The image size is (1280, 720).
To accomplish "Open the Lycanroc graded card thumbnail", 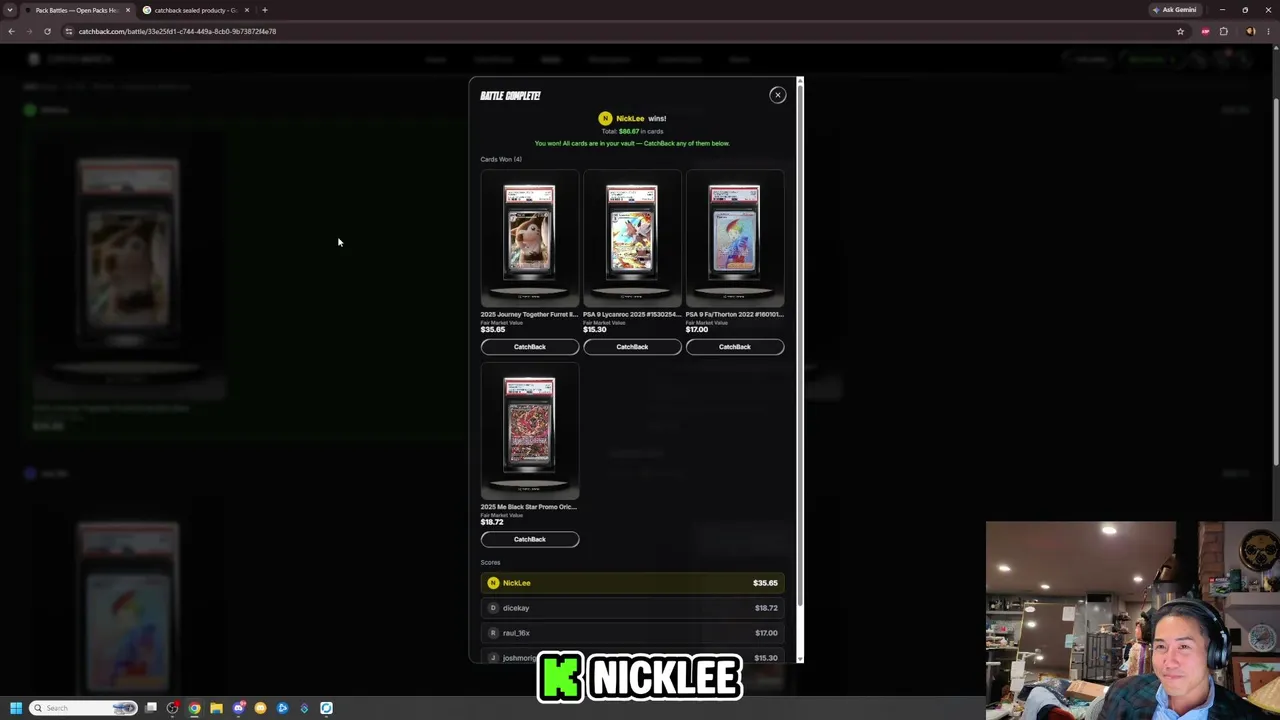I will click(632, 237).
